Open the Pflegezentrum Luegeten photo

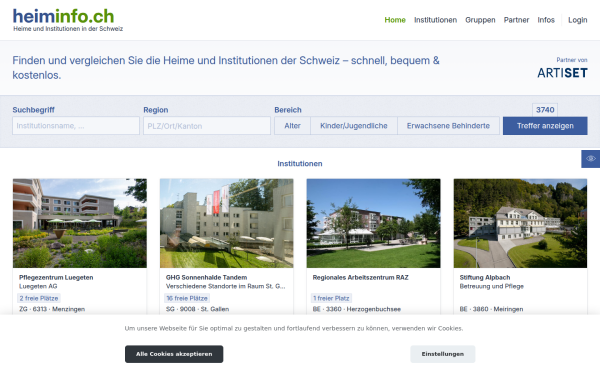click(80, 223)
